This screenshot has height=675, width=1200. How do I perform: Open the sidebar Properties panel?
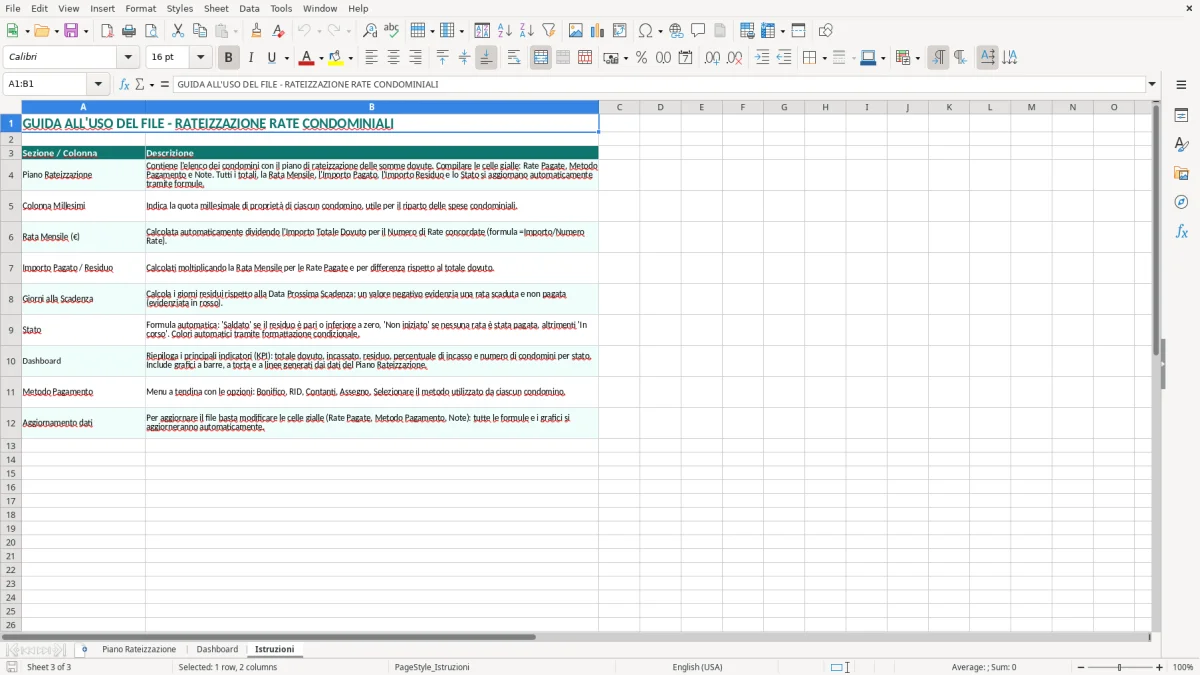(1181, 115)
